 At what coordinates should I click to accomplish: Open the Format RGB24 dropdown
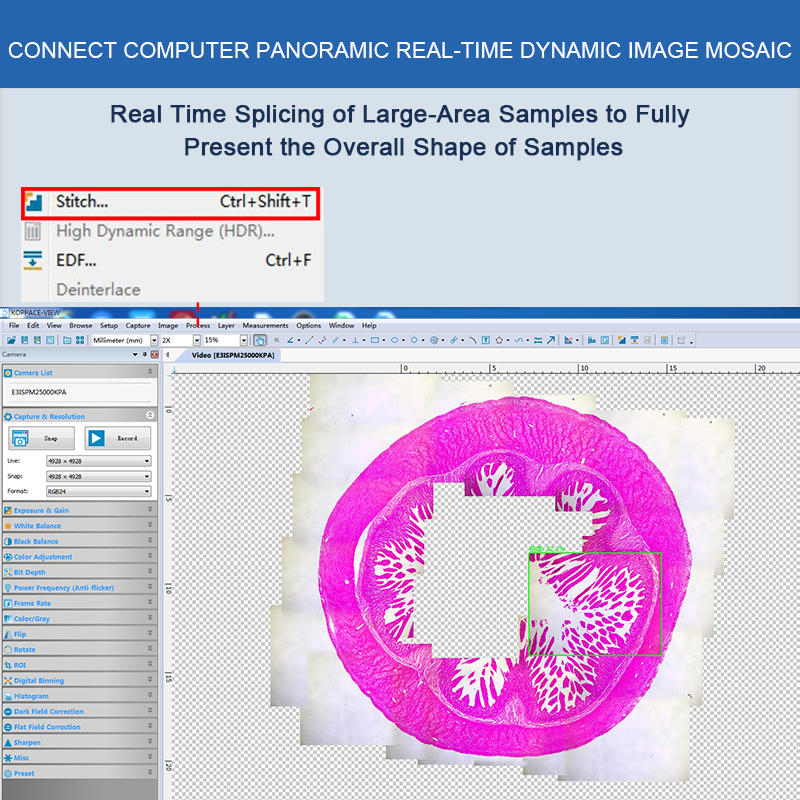[x=98, y=491]
